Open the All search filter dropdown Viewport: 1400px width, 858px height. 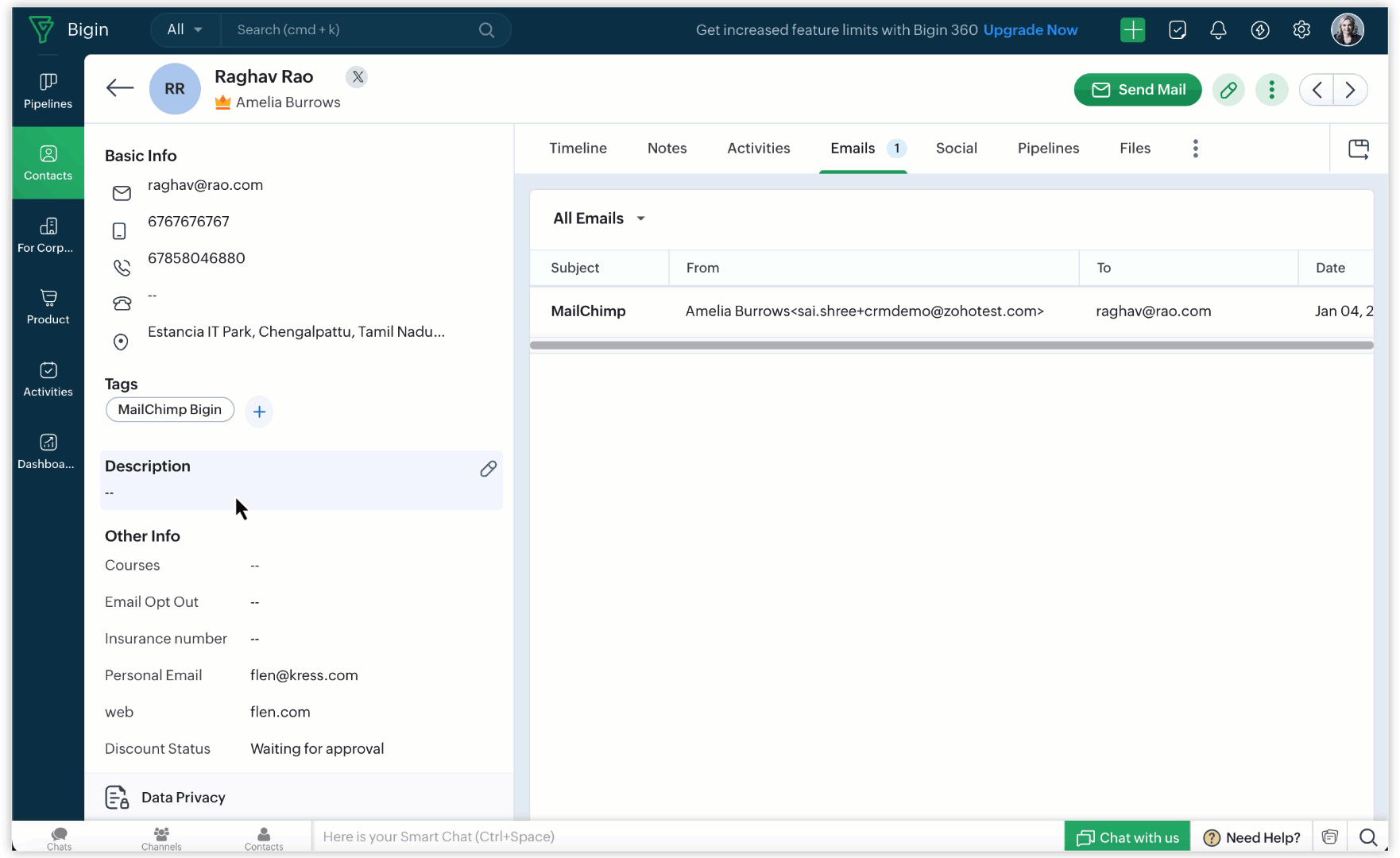(185, 30)
